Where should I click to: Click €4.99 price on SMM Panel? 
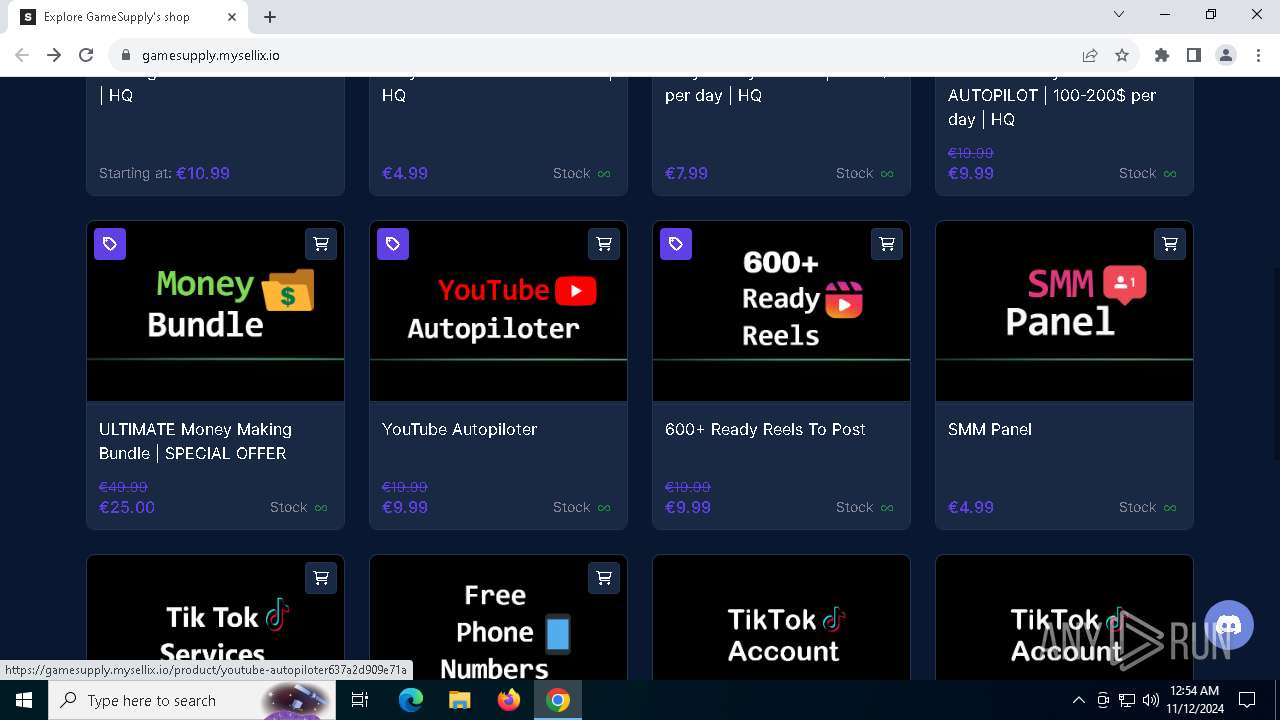click(x=971, y=507)
